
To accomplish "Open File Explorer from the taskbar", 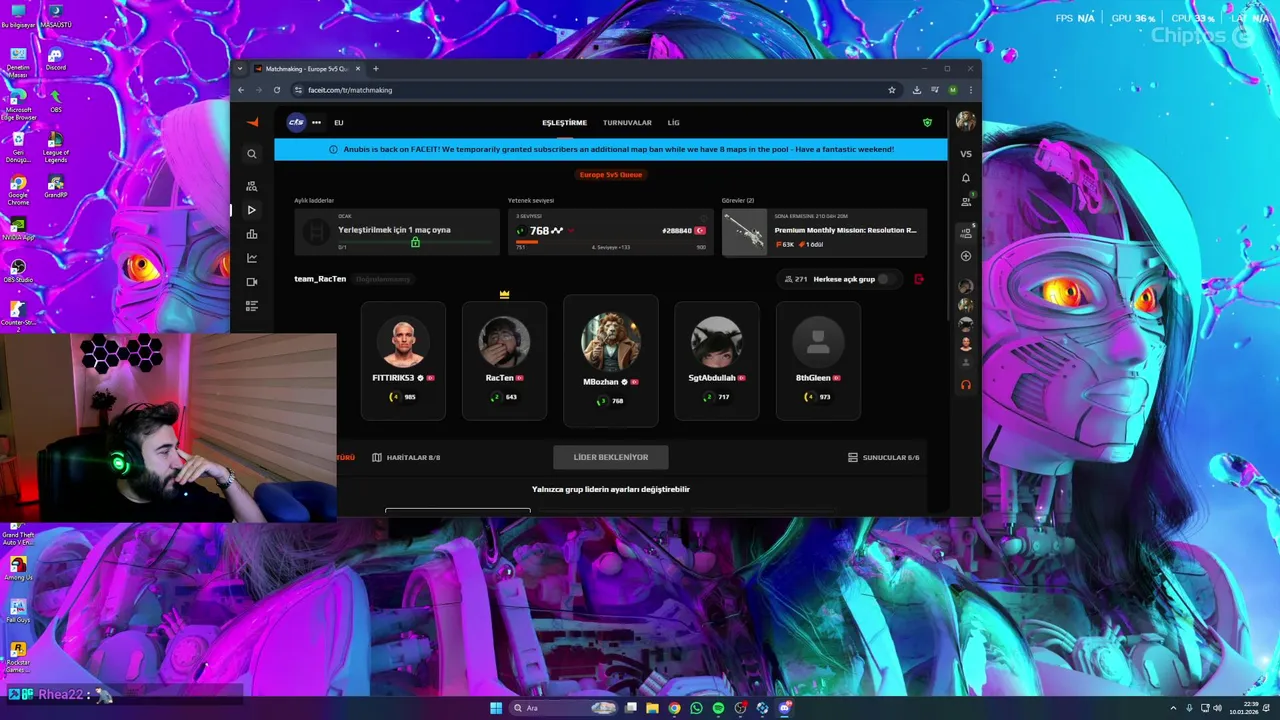I will (652, 708).
